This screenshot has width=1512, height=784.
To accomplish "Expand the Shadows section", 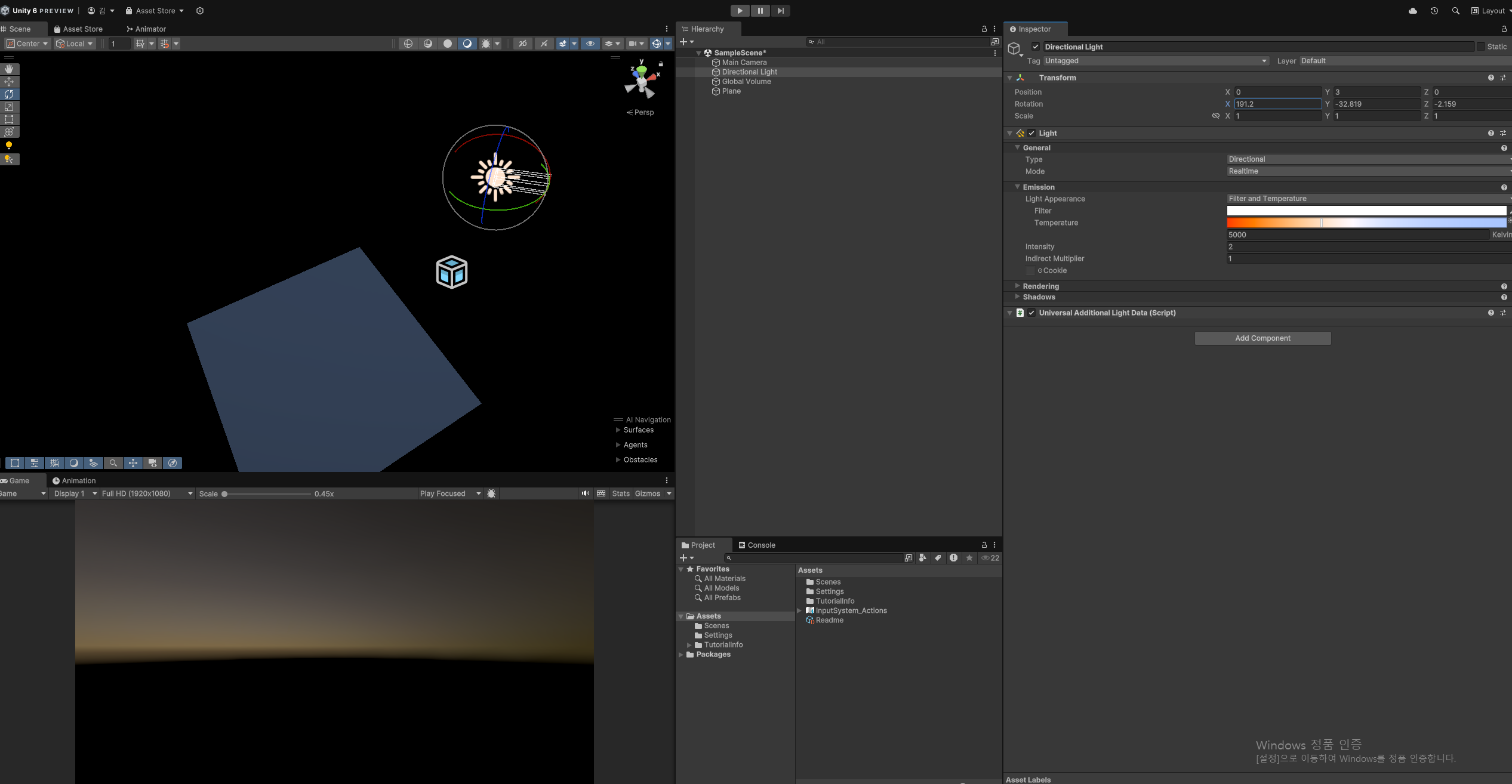I will (1039, 297).
